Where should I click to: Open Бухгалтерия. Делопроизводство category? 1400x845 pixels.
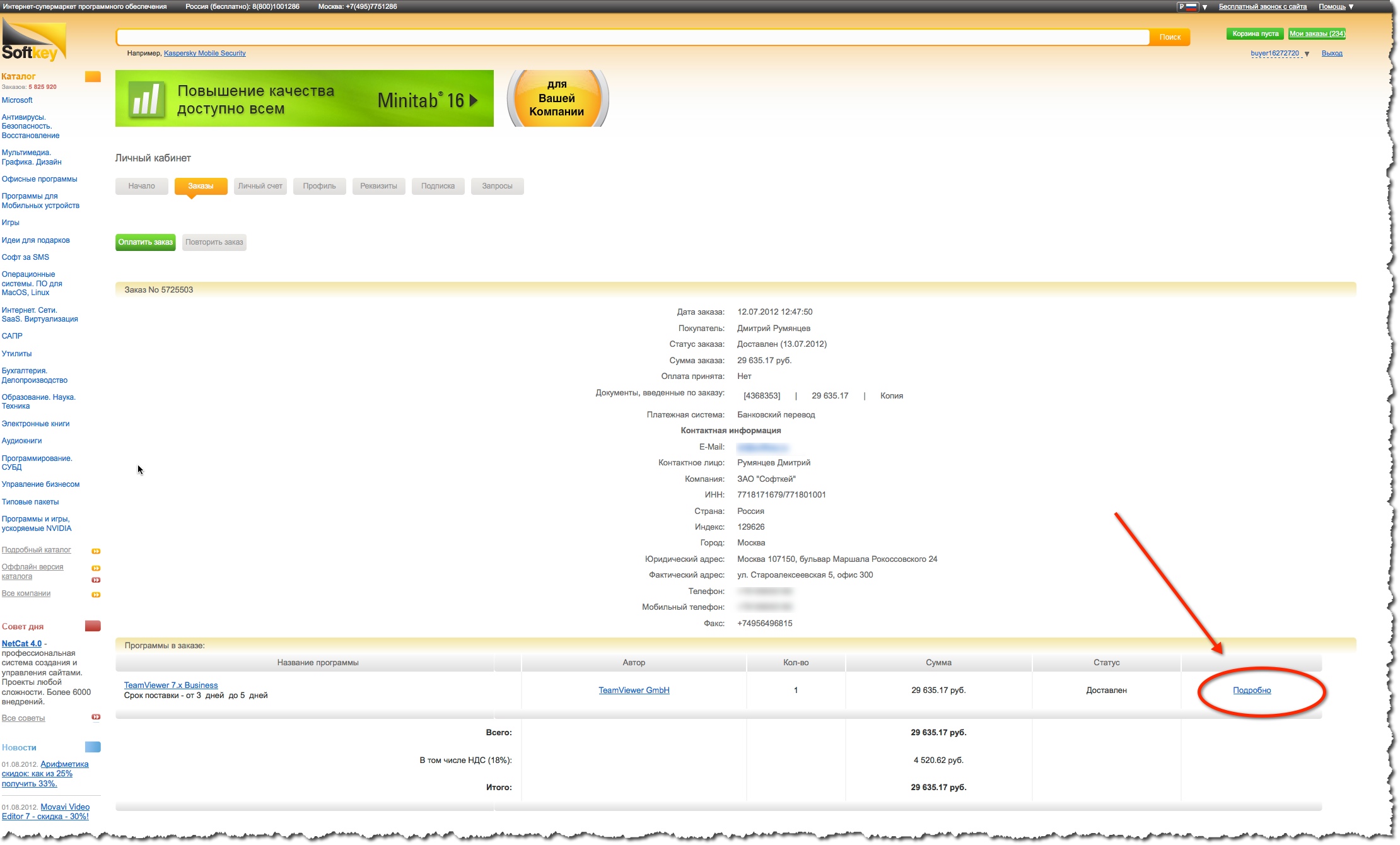click(35, 376)
